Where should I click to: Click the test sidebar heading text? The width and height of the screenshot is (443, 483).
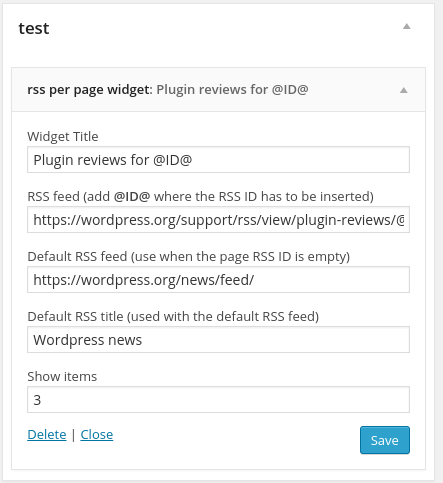coord(34,28)
